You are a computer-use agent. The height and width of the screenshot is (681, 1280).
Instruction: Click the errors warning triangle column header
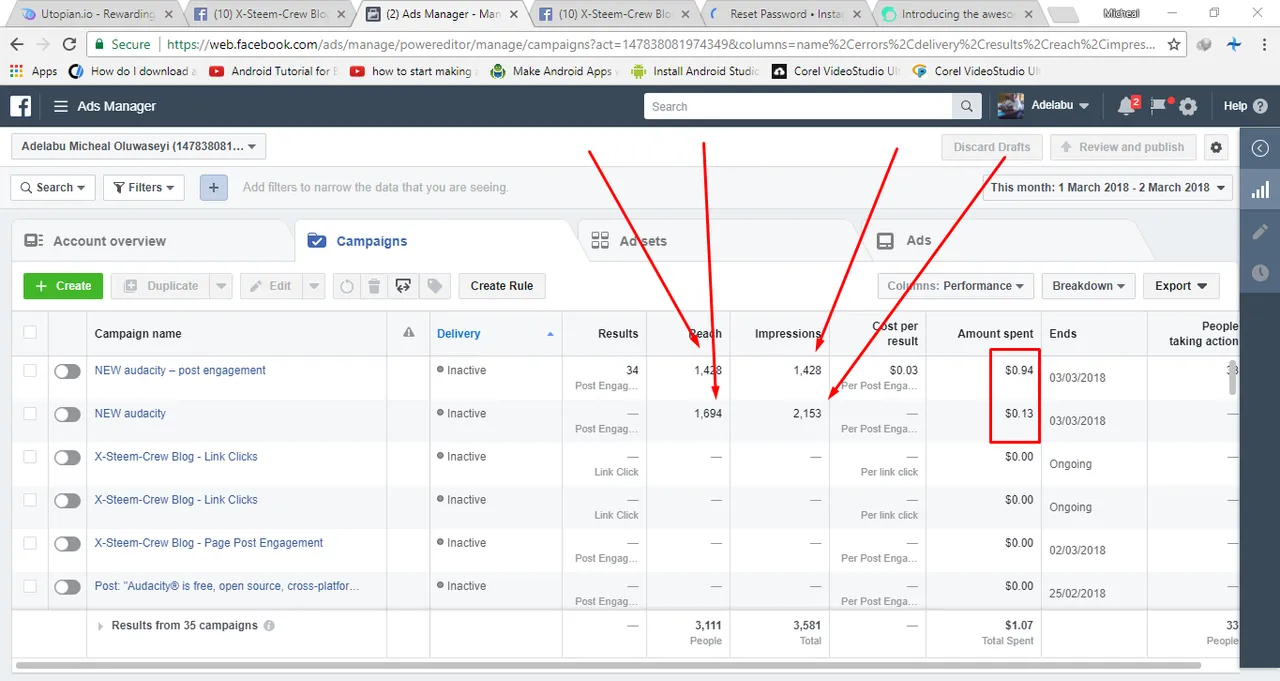click(x=408, y=333)
